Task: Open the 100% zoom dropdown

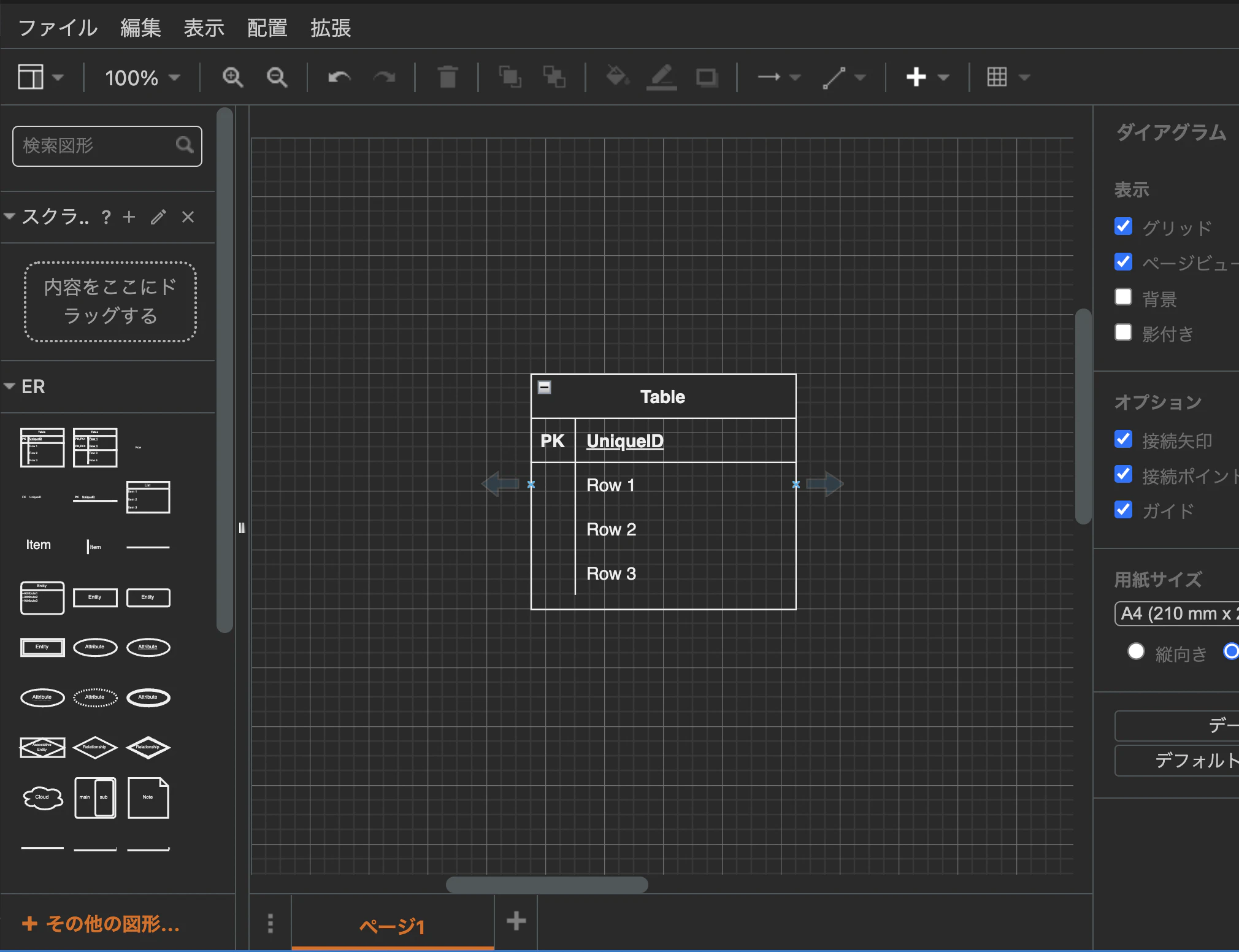Action: (x=142, y=78)
